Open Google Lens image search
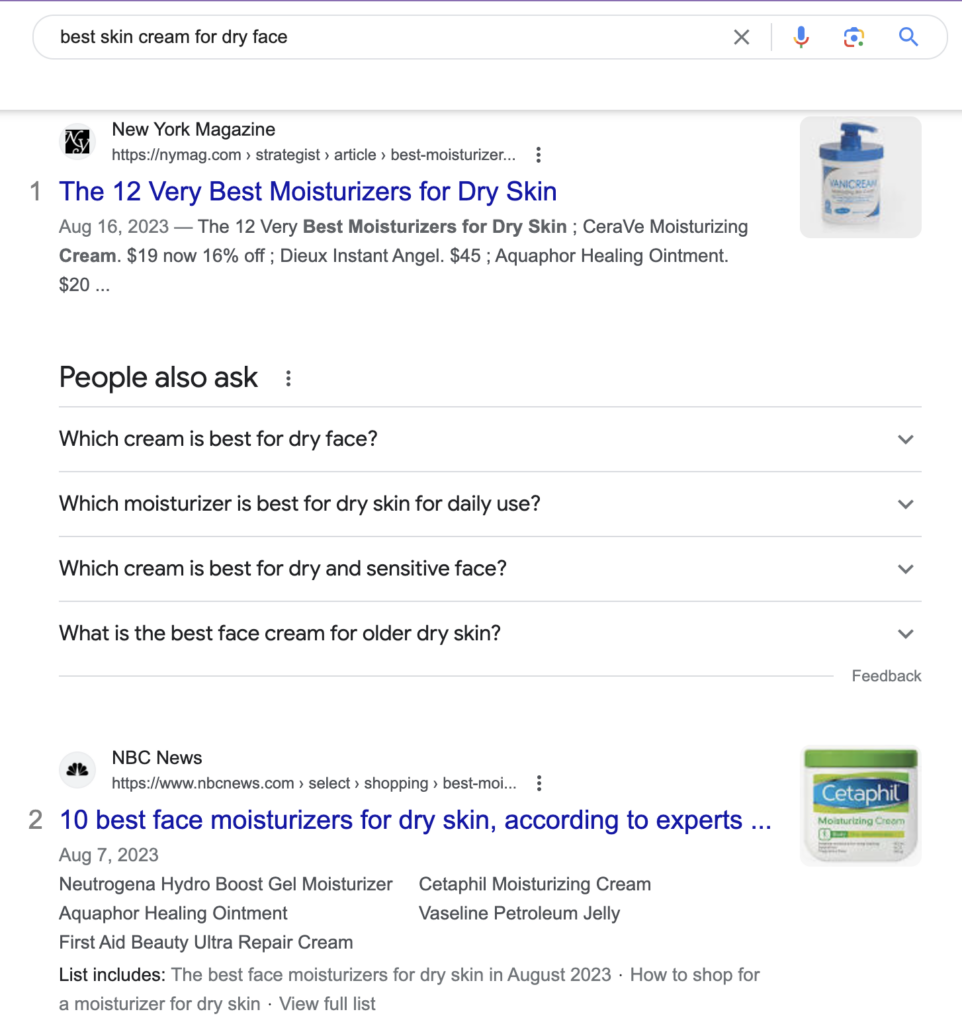This screenshot has height=1024, width=962. [x=853, y=38]
